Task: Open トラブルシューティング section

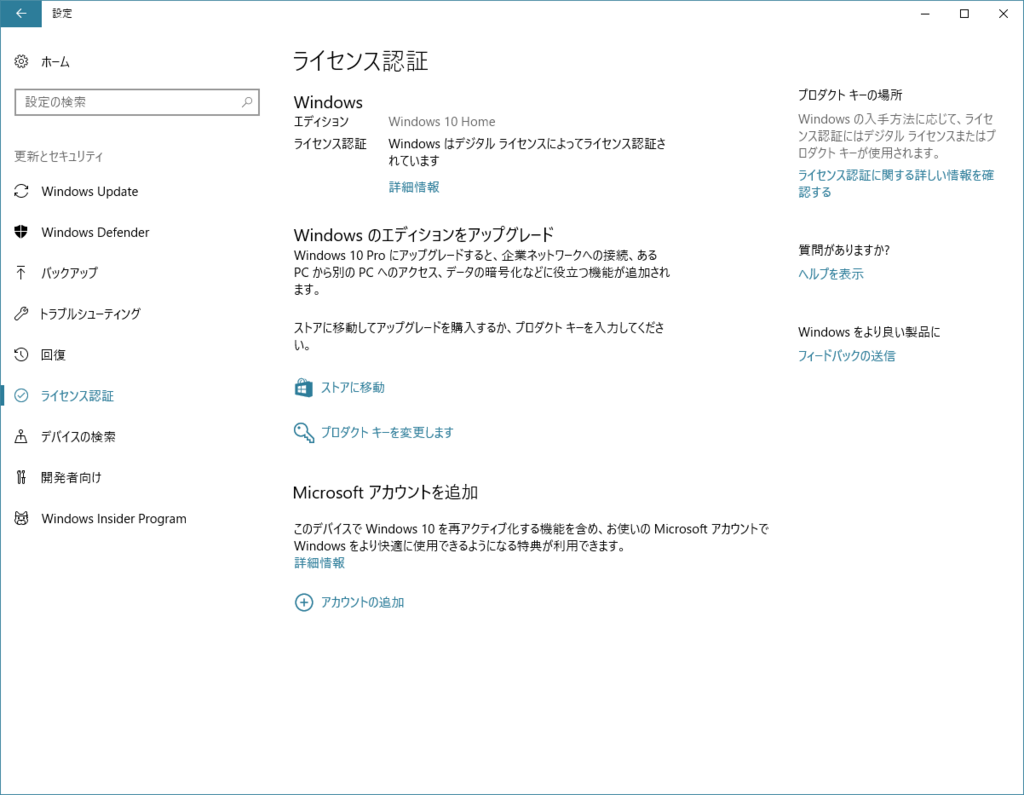Action: click(90, 314)
